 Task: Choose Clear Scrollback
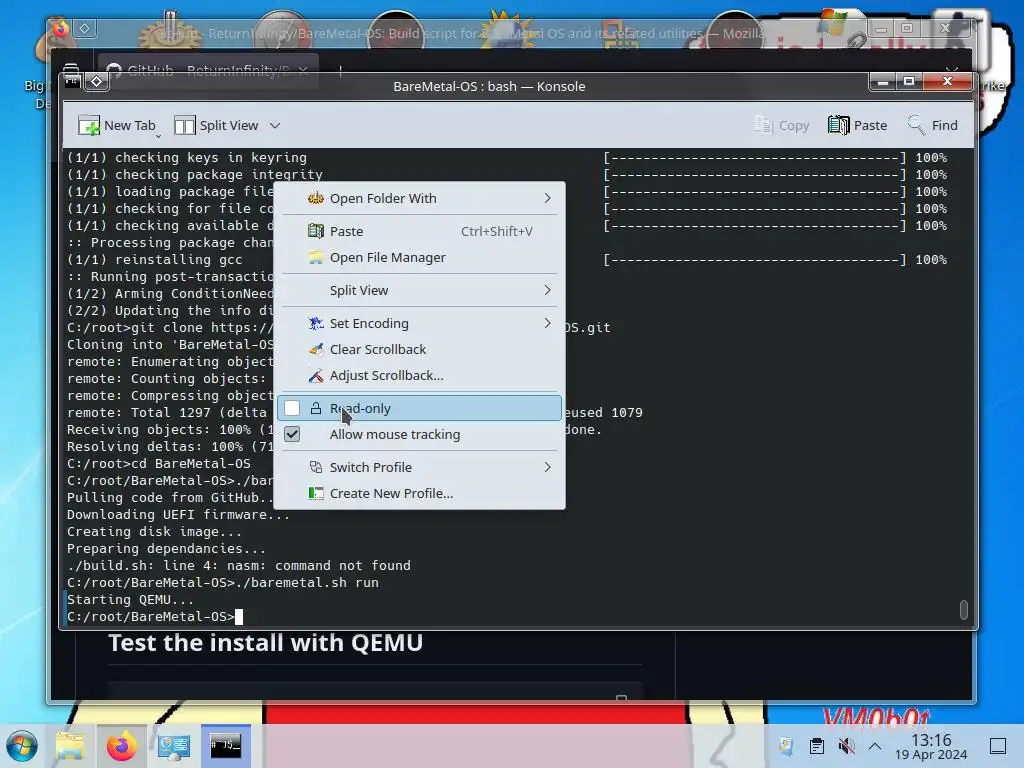click(419, 349)
